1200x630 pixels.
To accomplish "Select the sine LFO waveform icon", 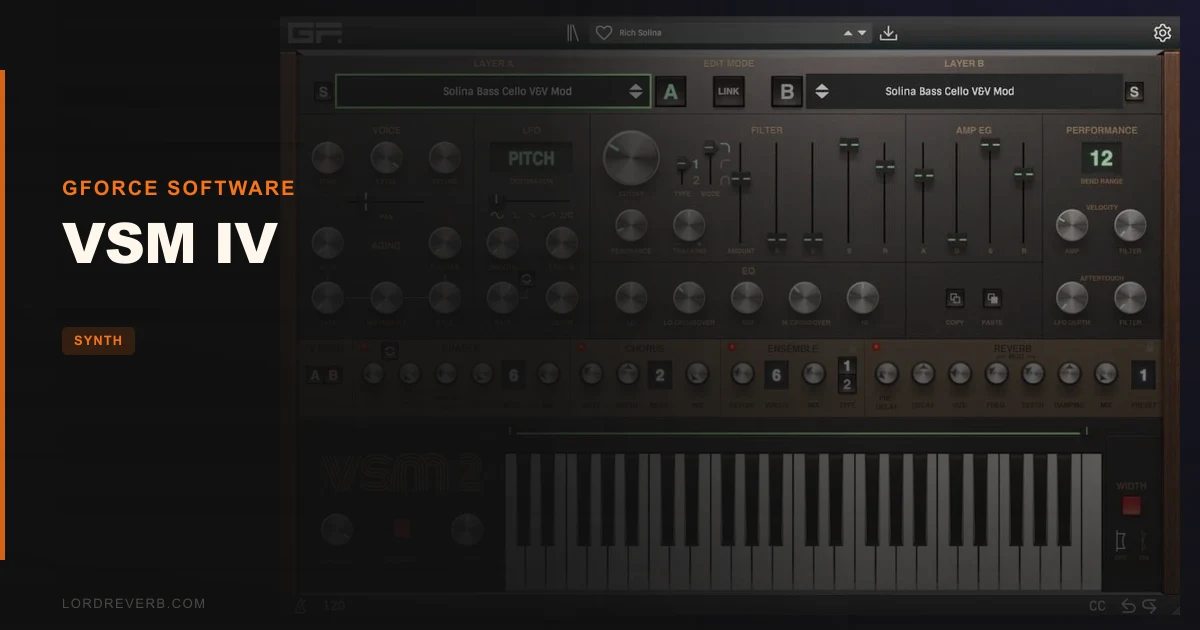I will (x=497, y=214).
